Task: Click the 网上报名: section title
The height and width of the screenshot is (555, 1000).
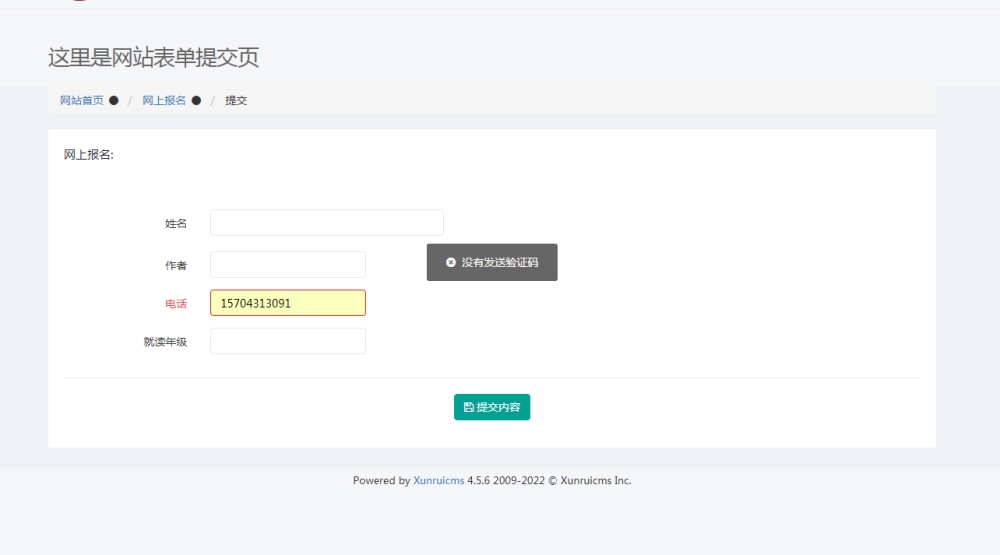Action: (x=89, y=154)
